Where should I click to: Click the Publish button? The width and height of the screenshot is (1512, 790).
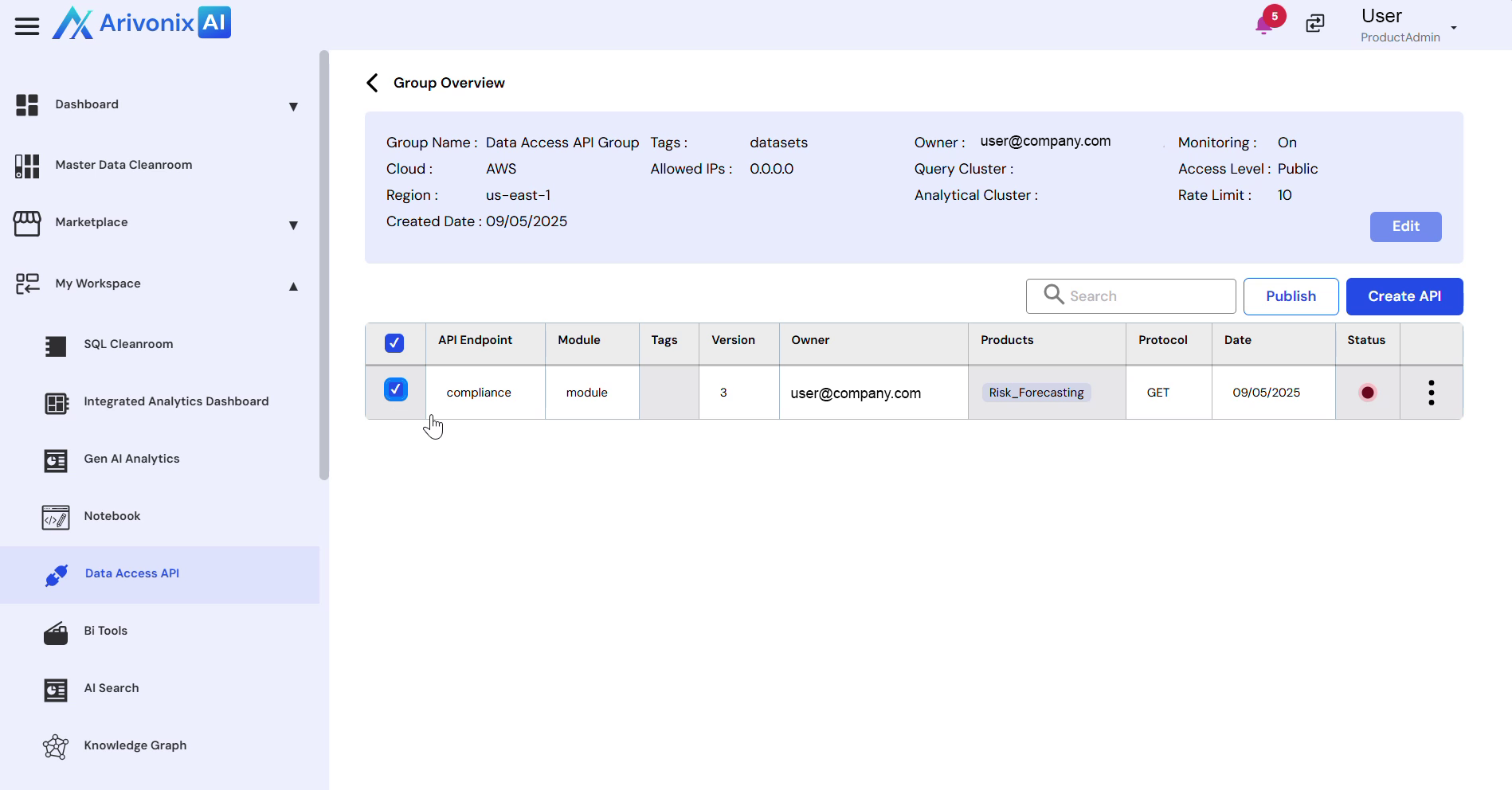(x=1291, y=296)
